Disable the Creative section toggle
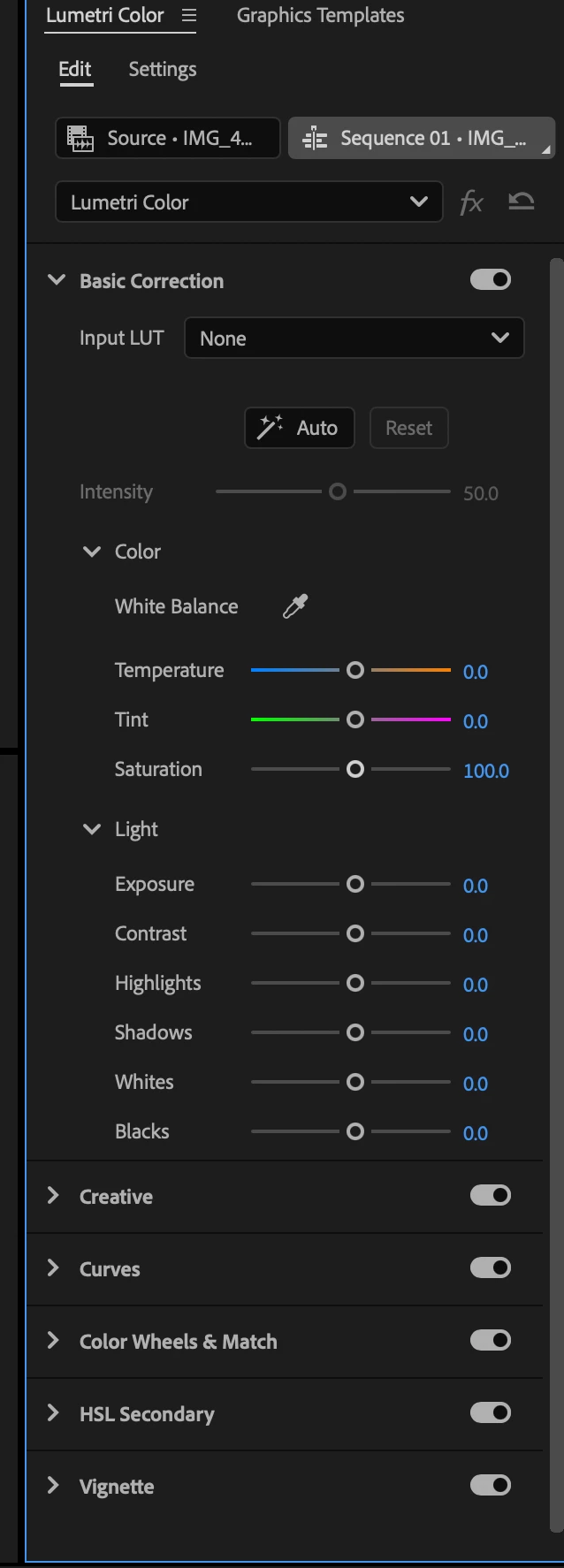Image resolution: width=564 pixels, height=1568 pixels. coord(491,1196)
